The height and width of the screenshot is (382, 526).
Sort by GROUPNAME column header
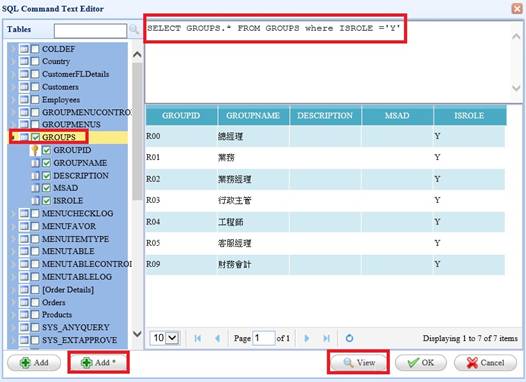click(x=253, y=115)
